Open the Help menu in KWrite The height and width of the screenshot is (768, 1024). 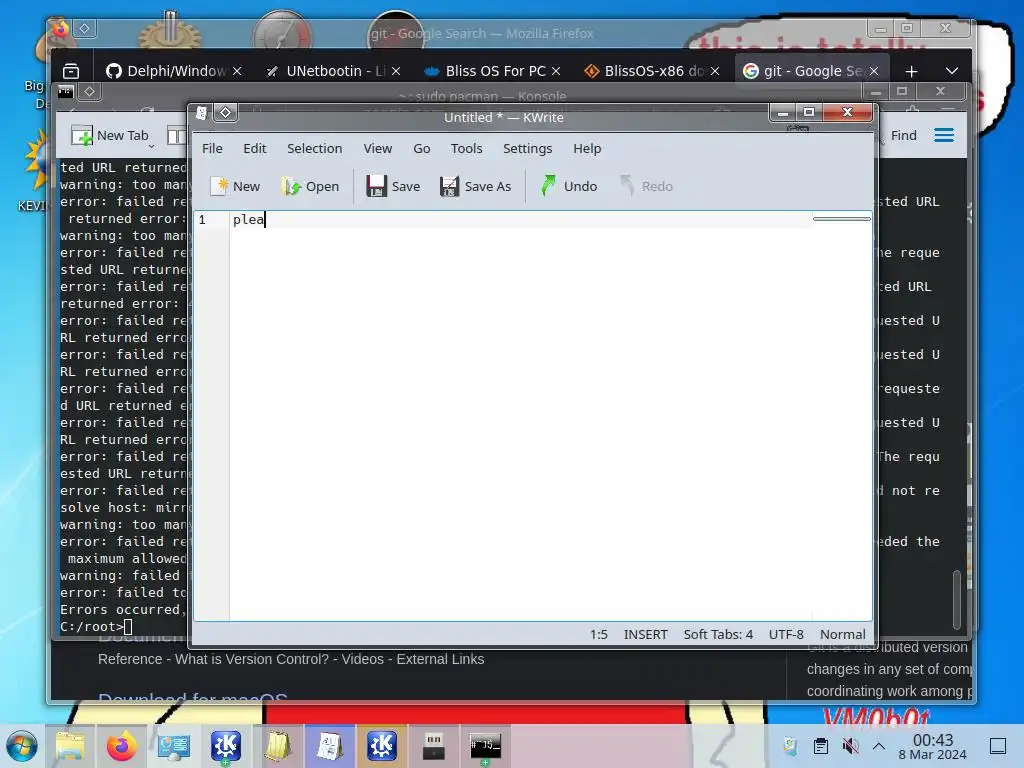pos(587,148)
